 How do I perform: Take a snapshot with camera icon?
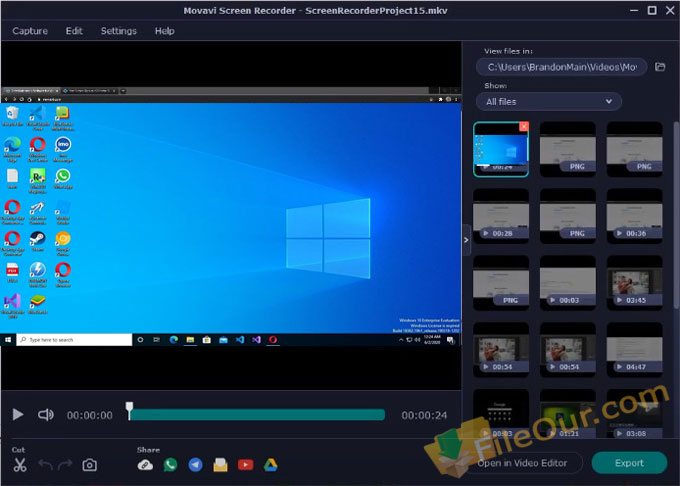pyautogui.click(x=89, y=465)
